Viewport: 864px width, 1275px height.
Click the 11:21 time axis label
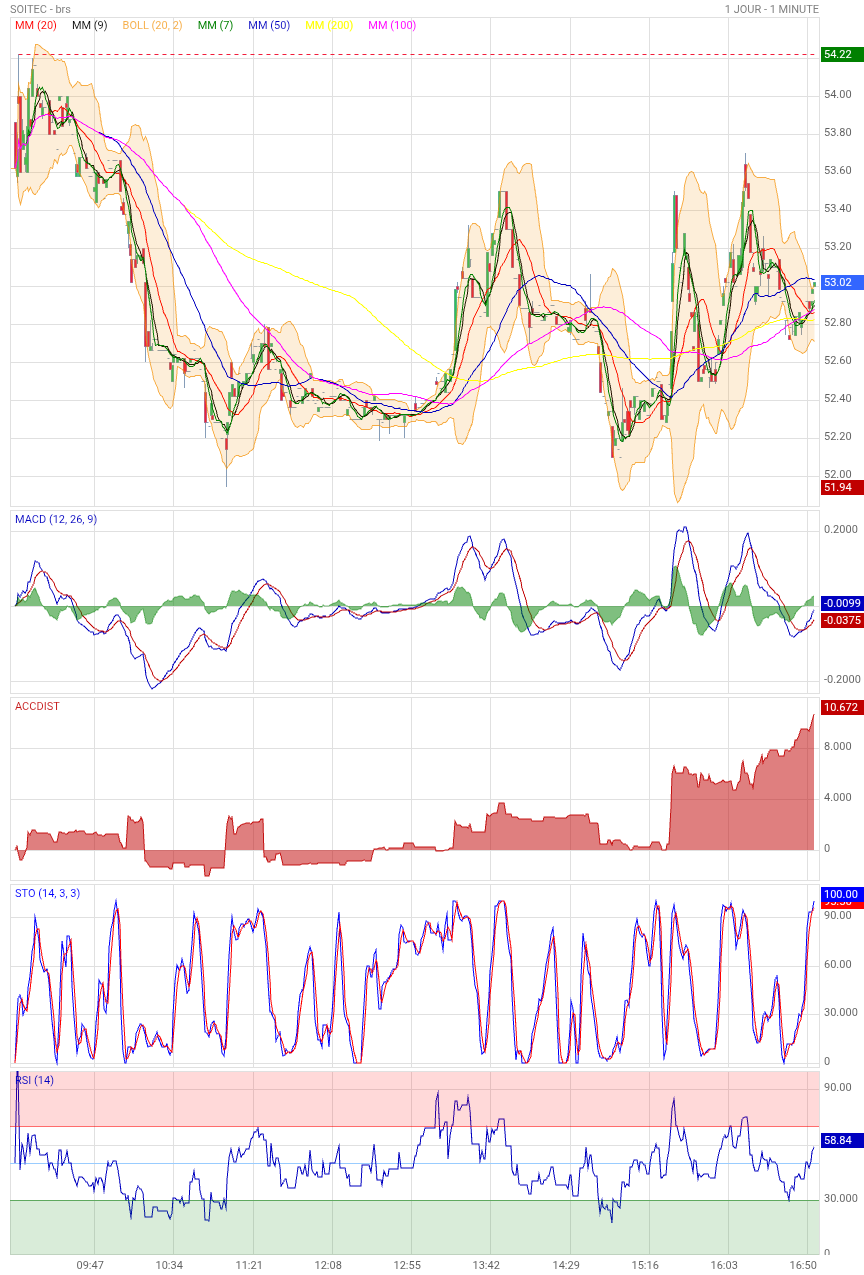pyautogui.click(x=249, y=1265)
